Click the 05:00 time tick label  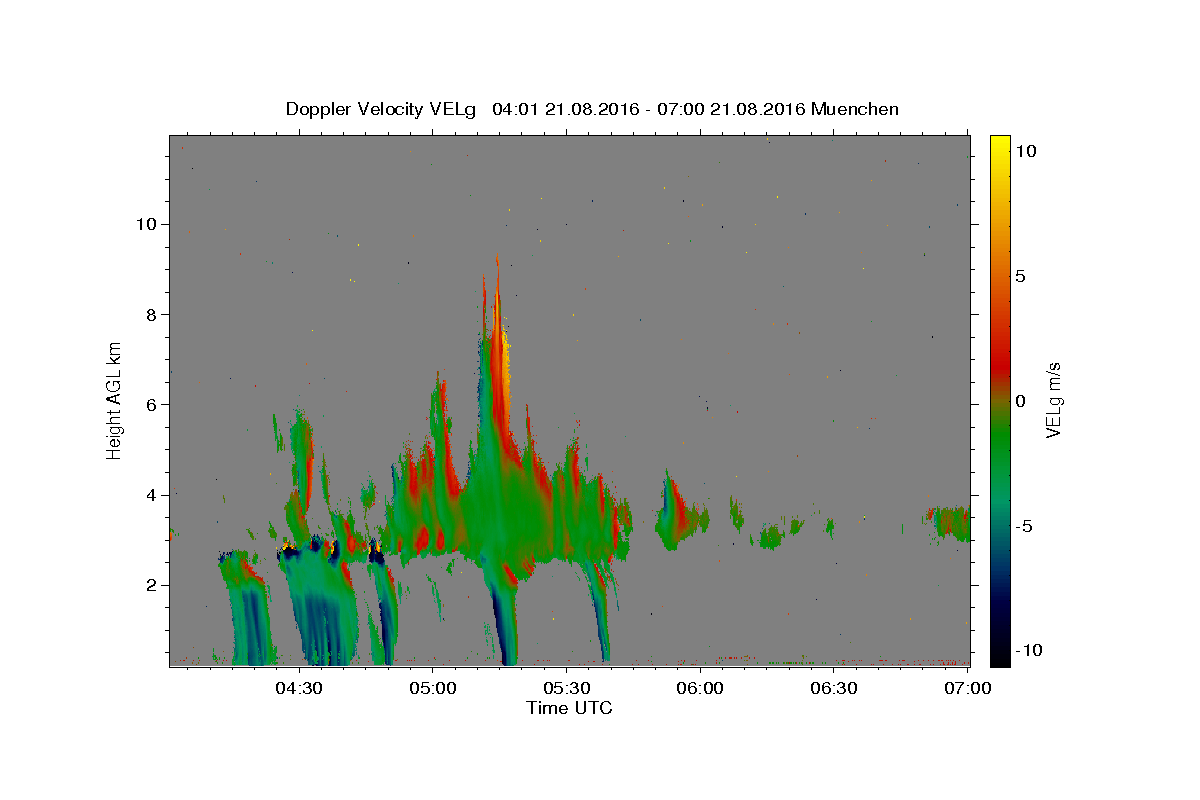tap(433, 688)
